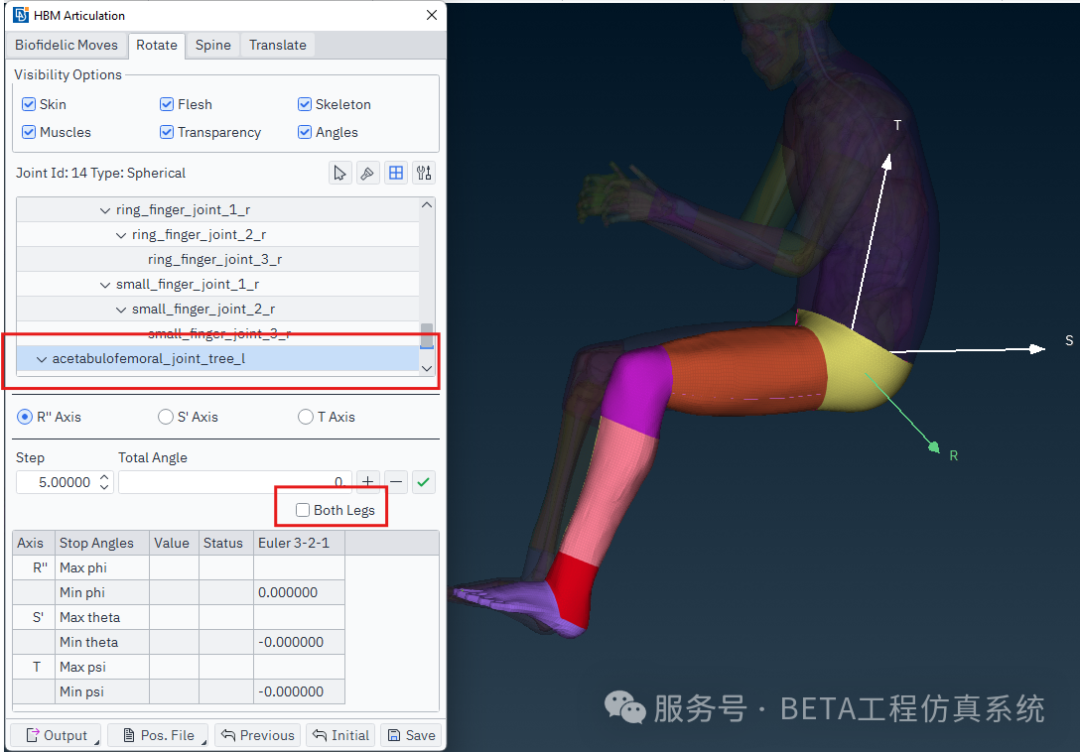Switch to the Translate tab
Screen dimensions: 1080x752
pos(278,45)
